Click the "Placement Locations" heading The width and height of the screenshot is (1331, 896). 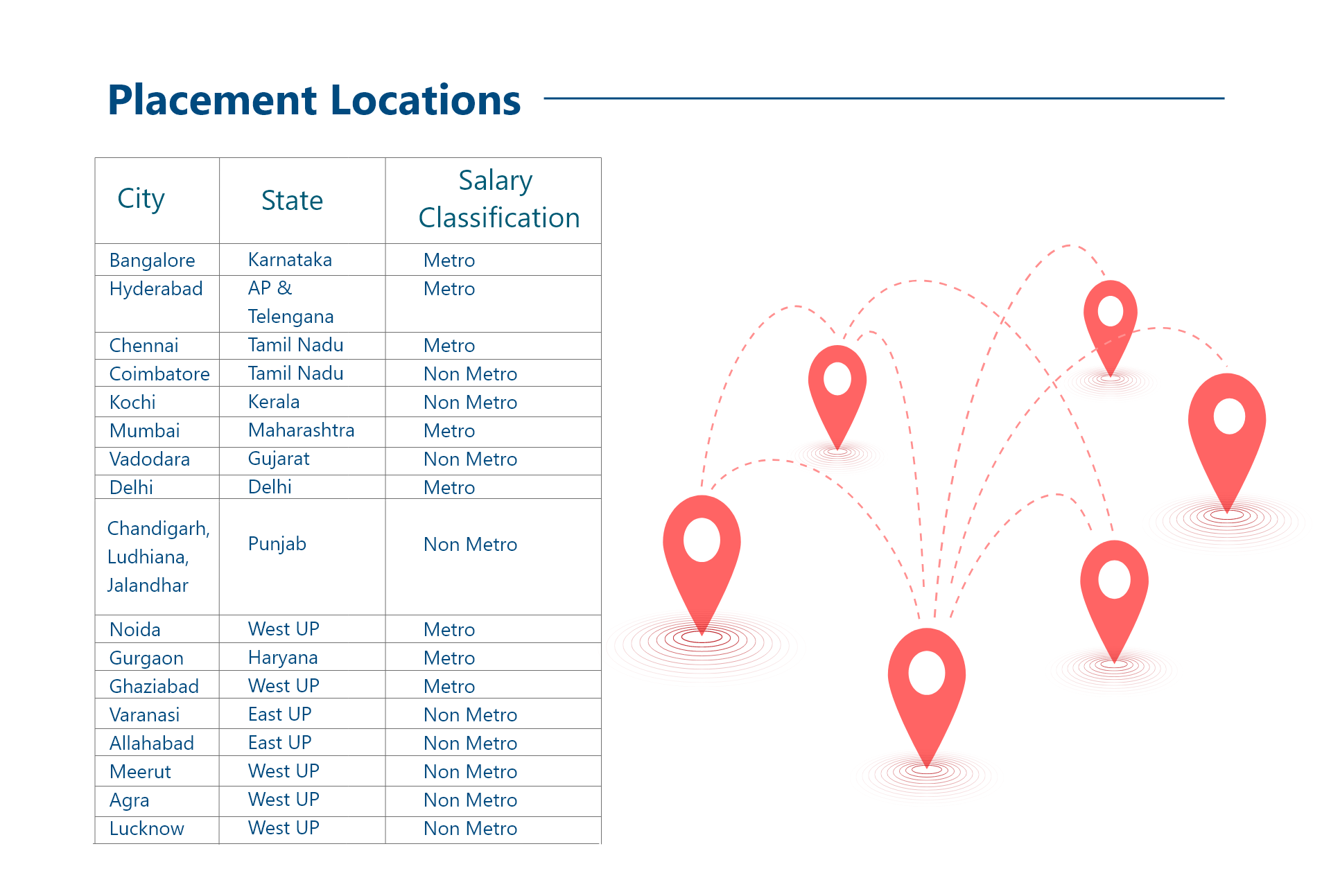tap(314, 100)
